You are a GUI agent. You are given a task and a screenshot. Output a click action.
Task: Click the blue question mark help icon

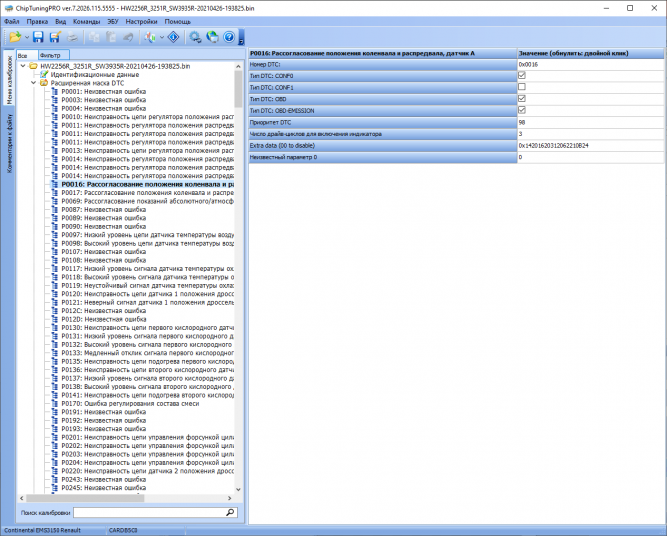click(229, 37)
